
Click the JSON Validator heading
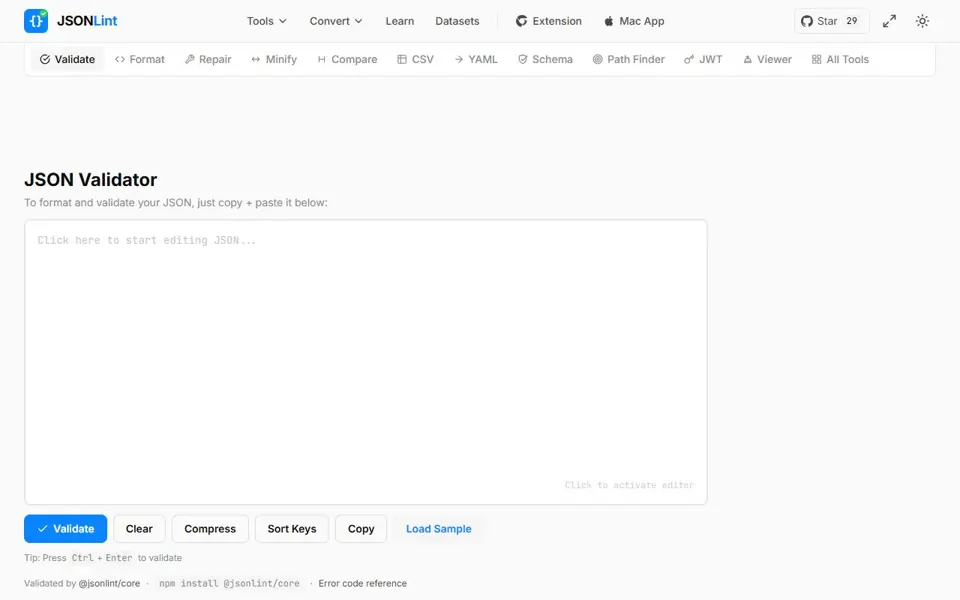[91, 179]
